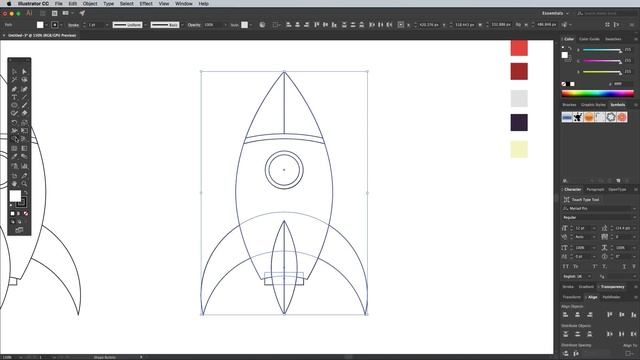This screenshot has width=640, height=360.
Task: Choose the Line Segment tool
Action: (x=24, y=97)
